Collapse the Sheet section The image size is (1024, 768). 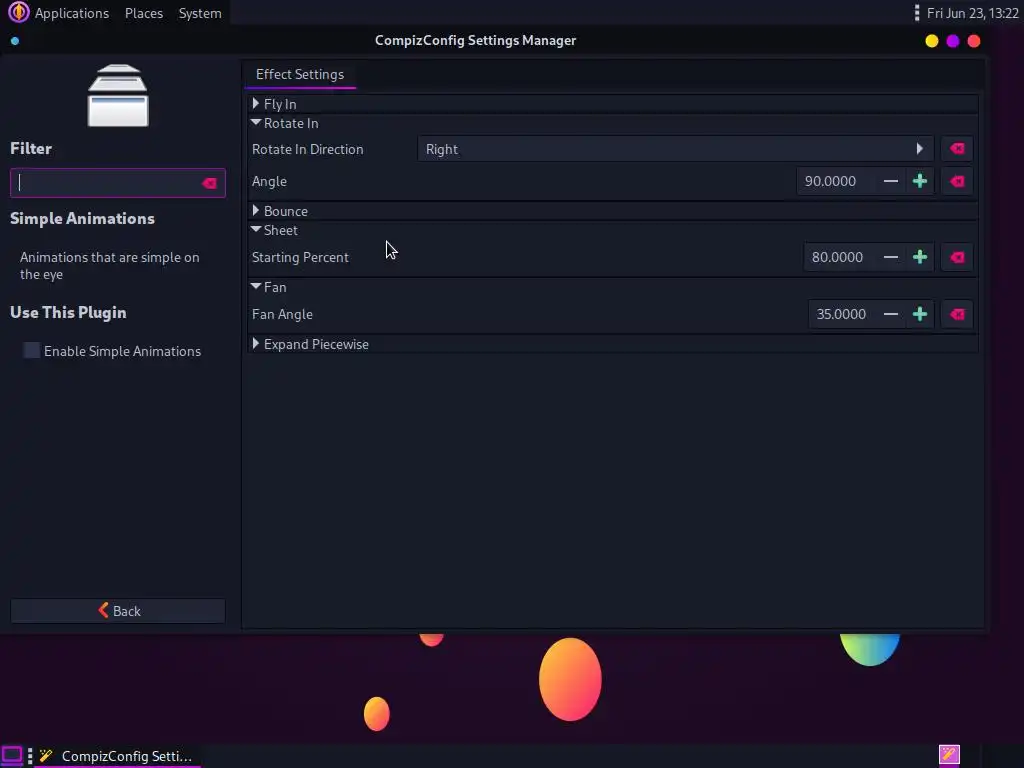[x=256, y=230]
